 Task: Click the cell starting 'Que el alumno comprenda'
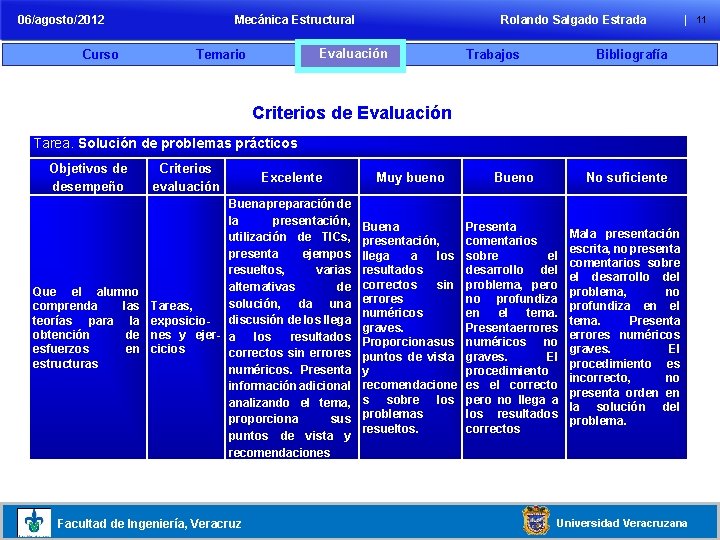pos(88,327)
